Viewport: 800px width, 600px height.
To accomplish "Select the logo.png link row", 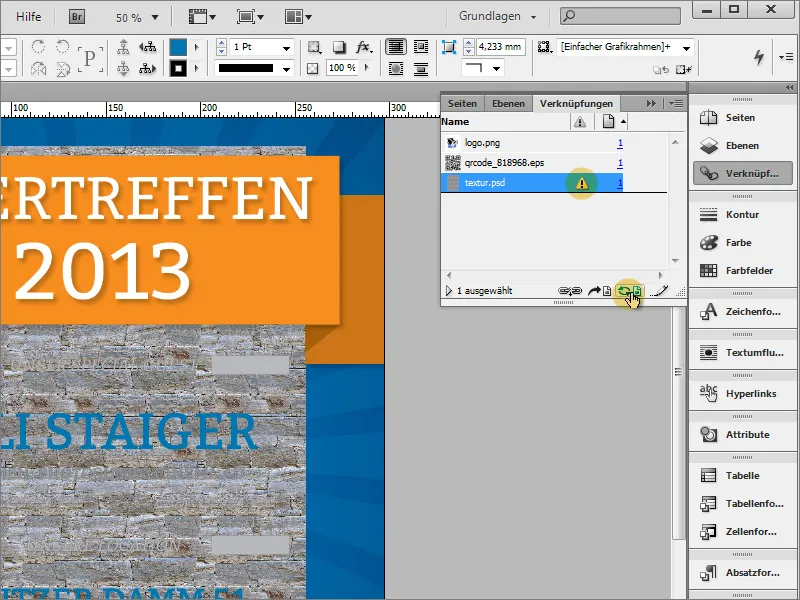I will [532, 143].
